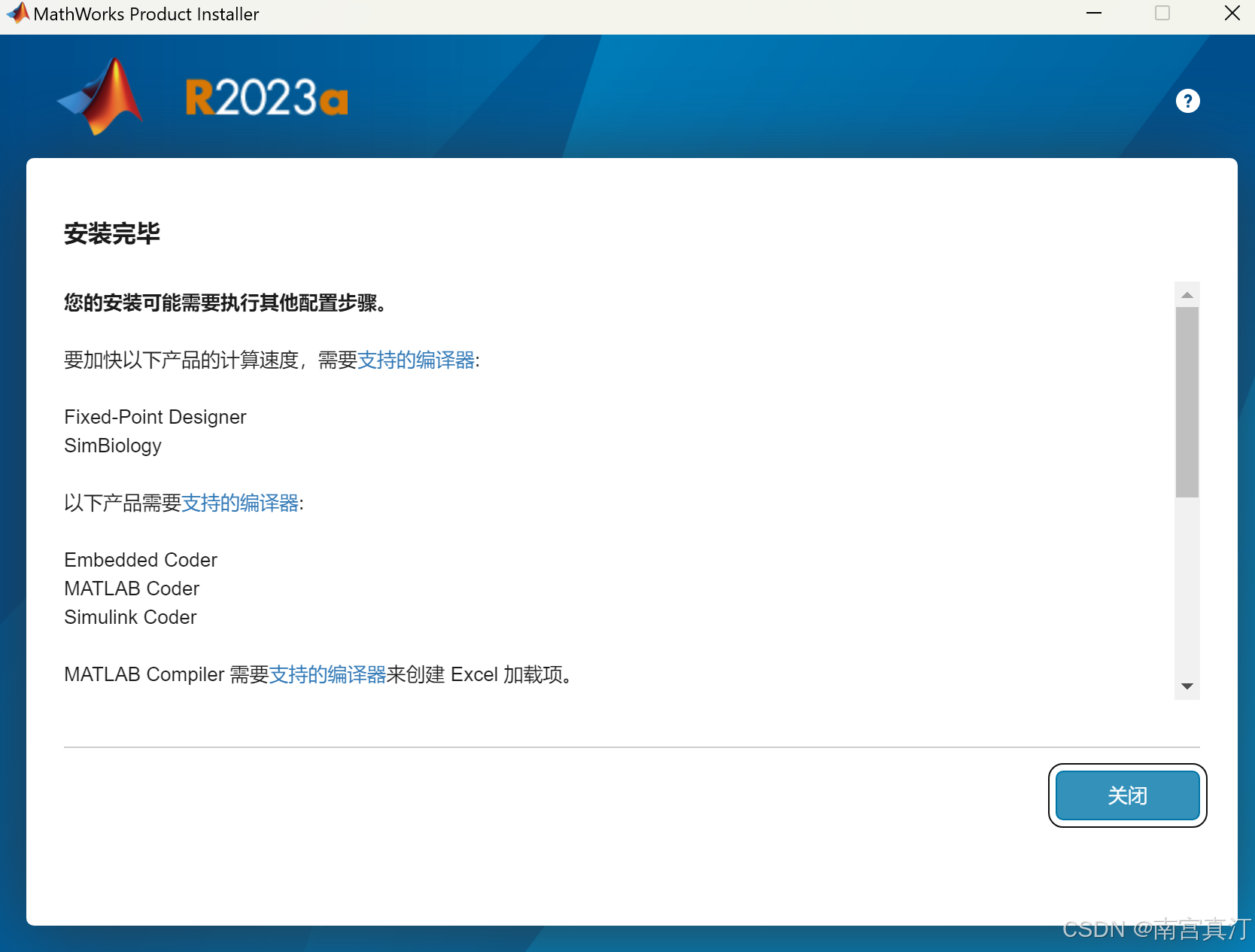Click the 安装完毕 heading
Screen dimensions: 1255x952
pyautogui.click(x=112, y=233)
